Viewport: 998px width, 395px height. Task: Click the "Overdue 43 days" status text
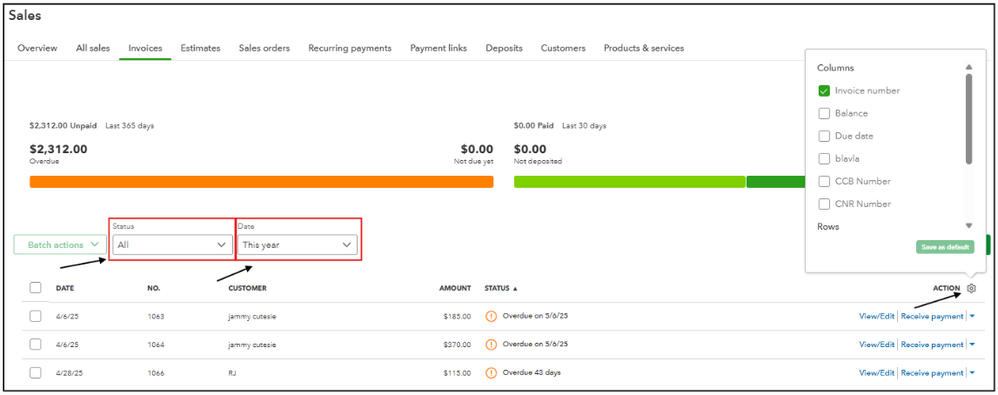531,373
